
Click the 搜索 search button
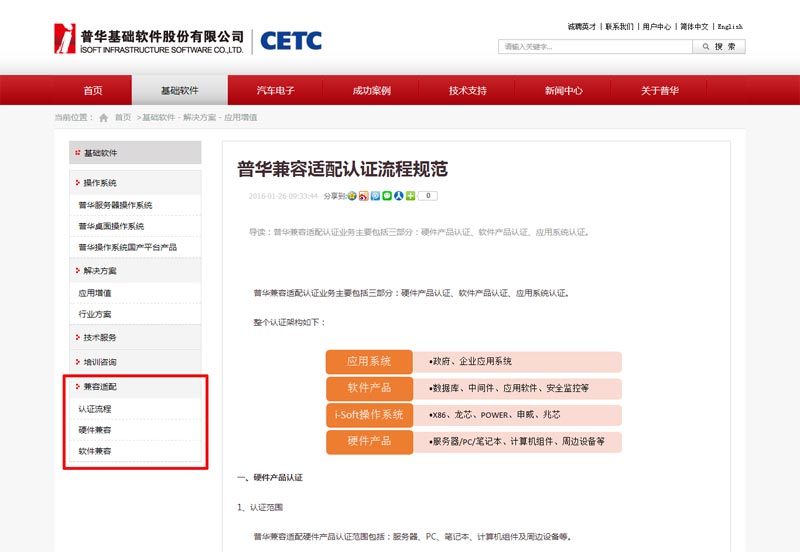coord(719,46)
